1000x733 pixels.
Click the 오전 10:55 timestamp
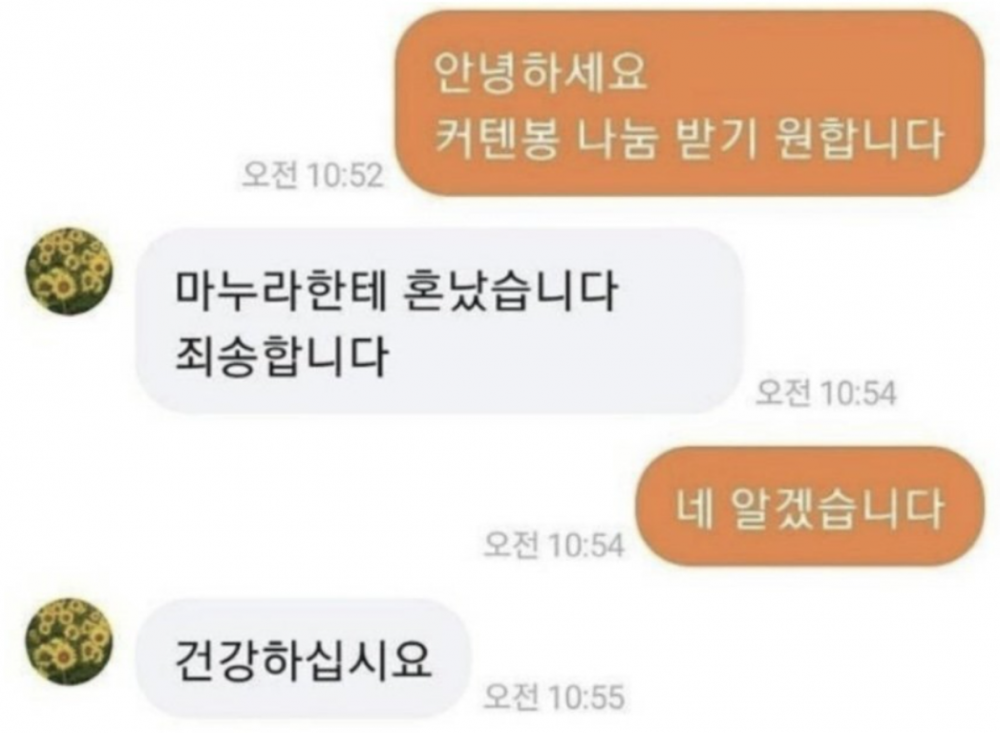(553, 697)
